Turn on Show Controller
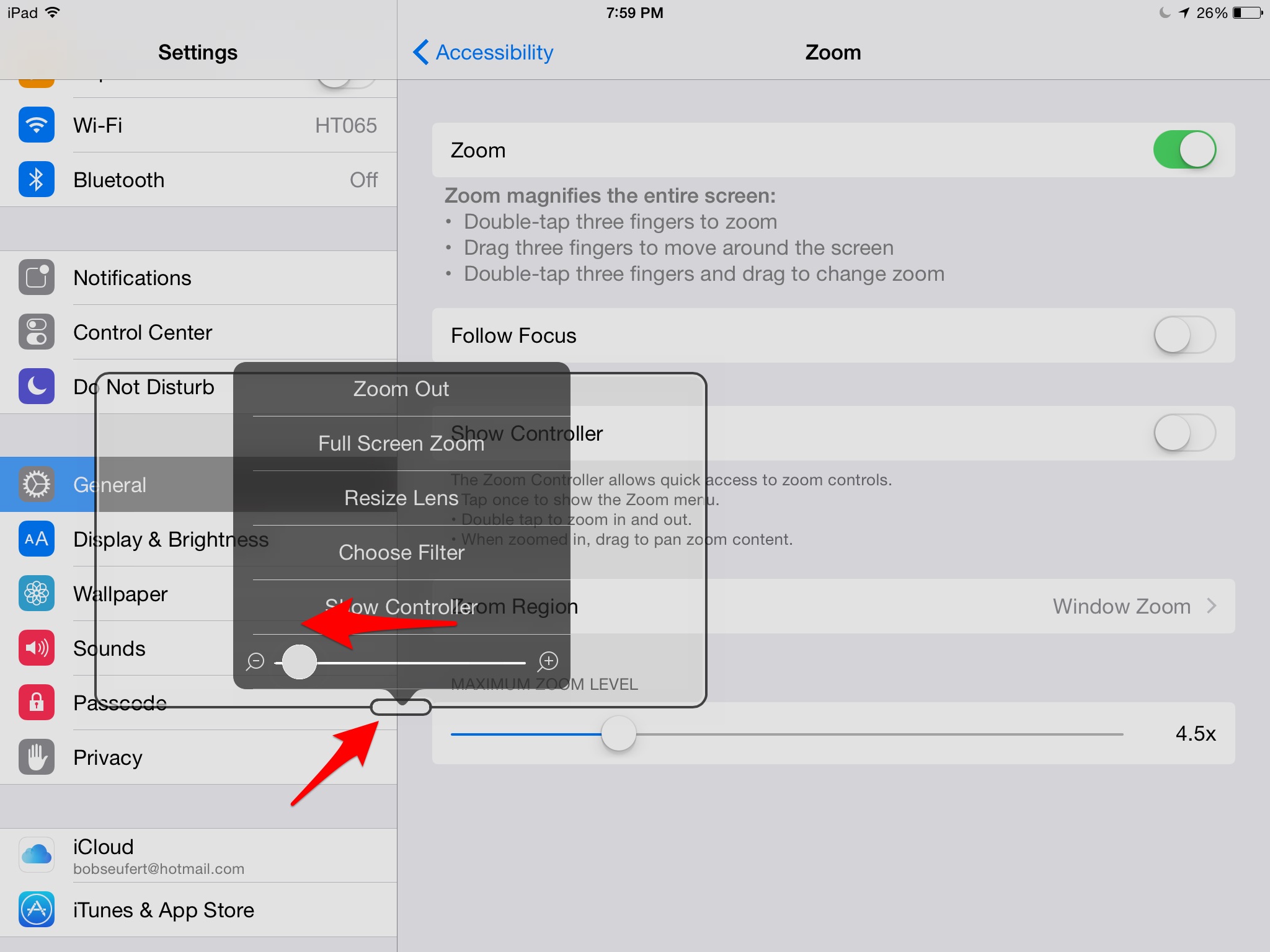1270x952 pixels. (x=1183, y=433)
